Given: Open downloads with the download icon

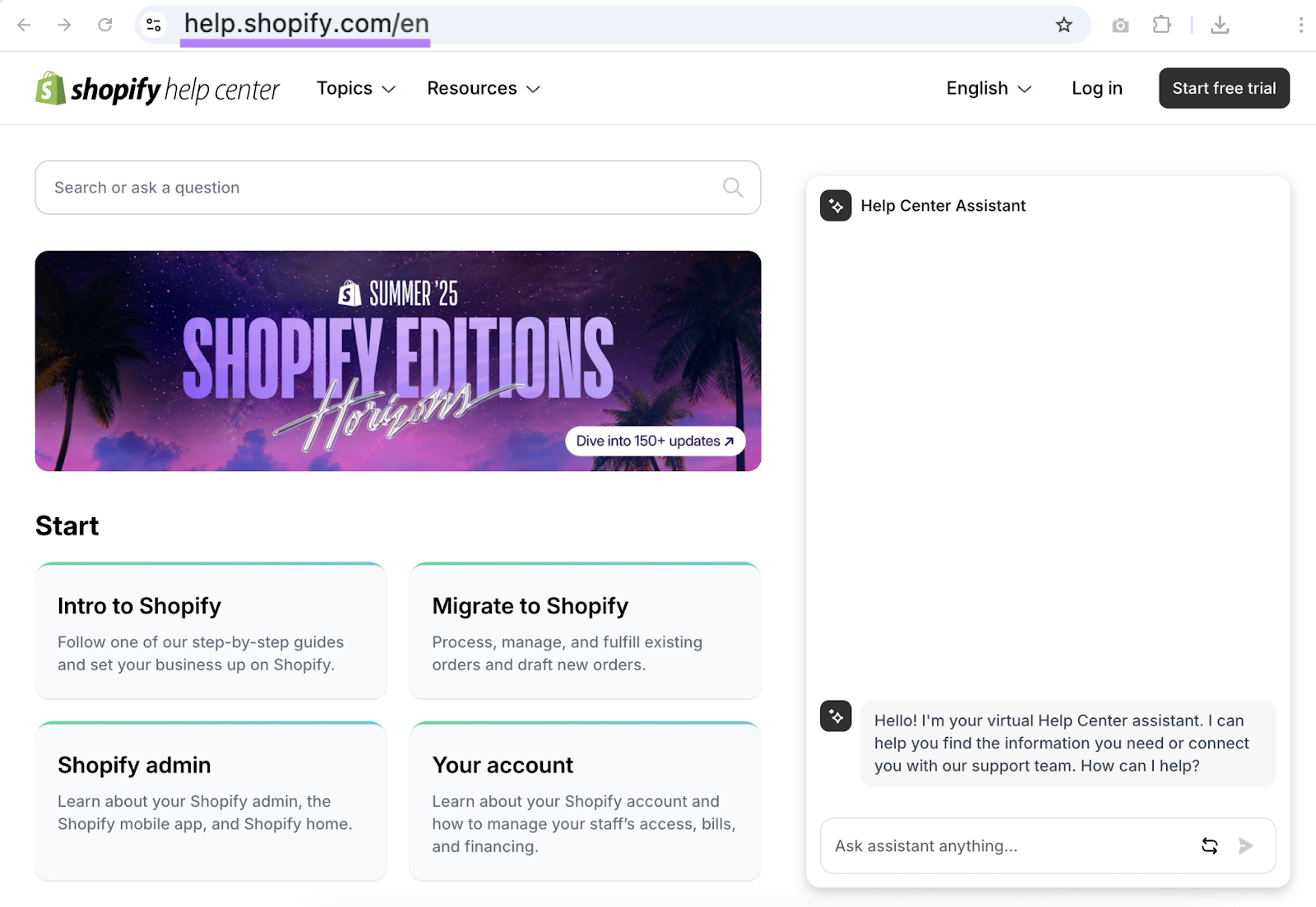Looking at the screenshot, I should pos(1221,25).
